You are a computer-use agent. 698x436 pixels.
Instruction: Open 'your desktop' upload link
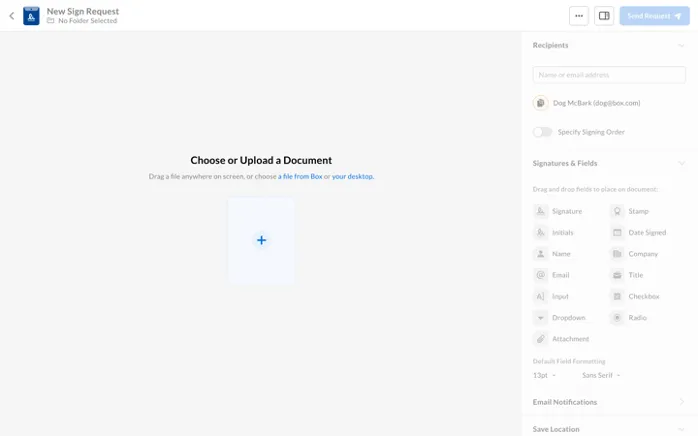(352, 176)
